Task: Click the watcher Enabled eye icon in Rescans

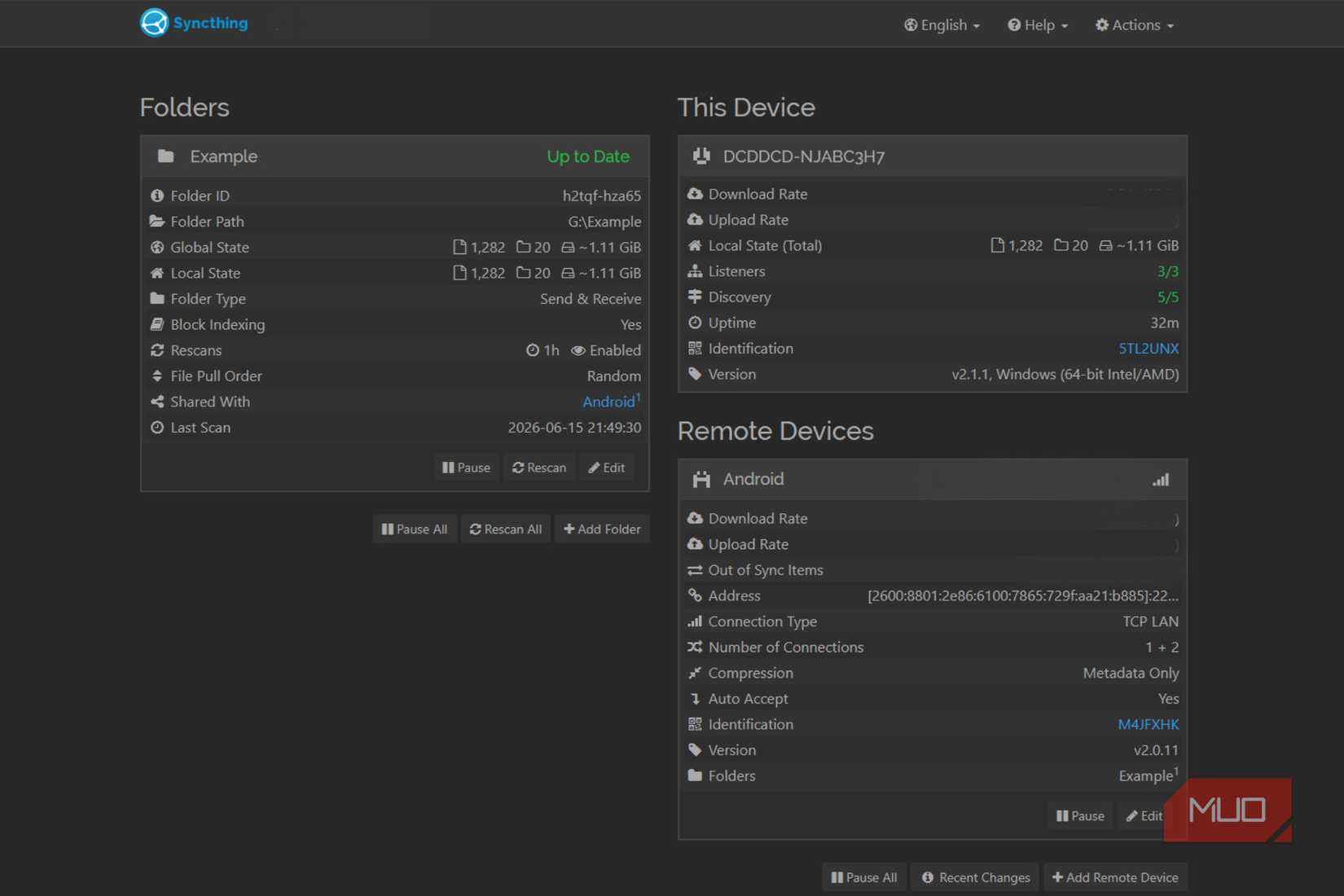Action: (x=578, y=350)
